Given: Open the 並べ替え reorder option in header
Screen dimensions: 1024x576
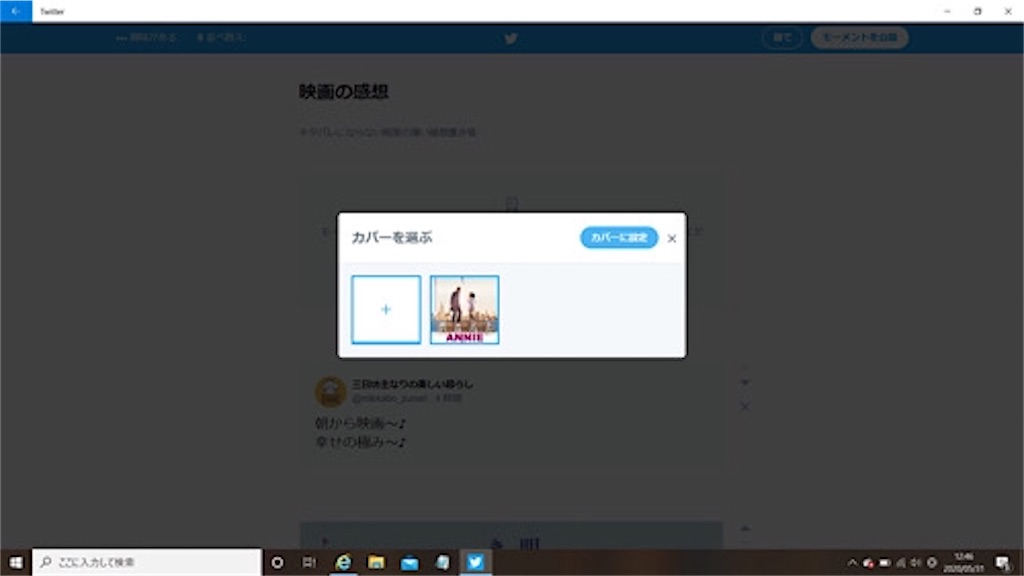Looking at the screenshot, I should click(x=221, y=37).
